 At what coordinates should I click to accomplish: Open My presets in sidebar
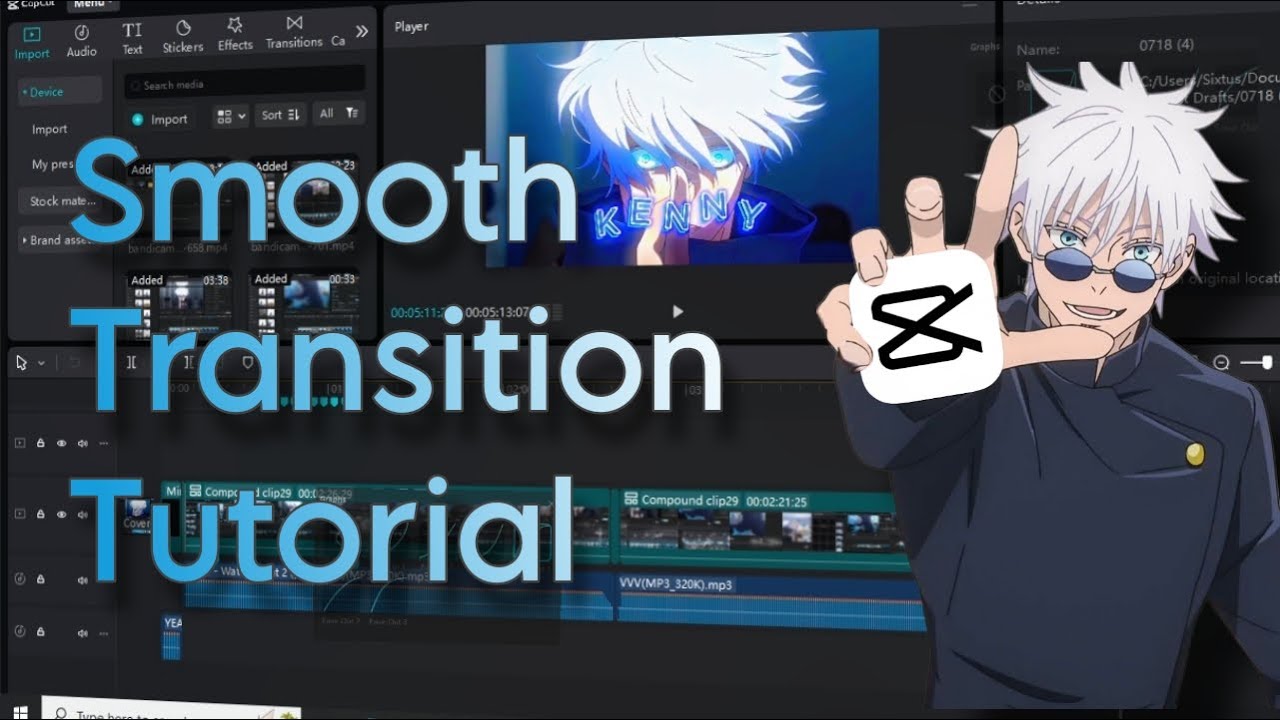coord(52,165)
